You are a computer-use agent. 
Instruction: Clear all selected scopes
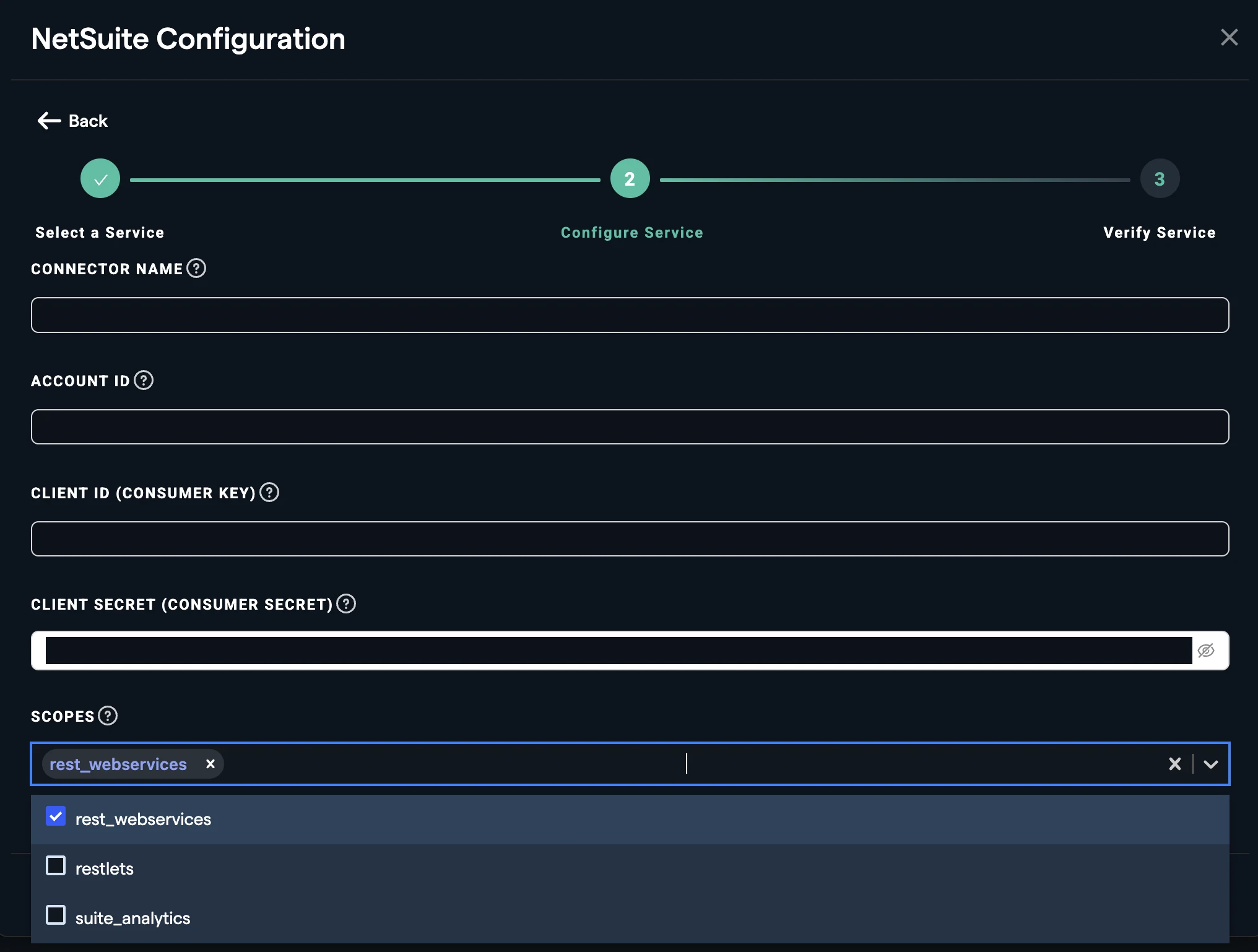[1174, 764]
